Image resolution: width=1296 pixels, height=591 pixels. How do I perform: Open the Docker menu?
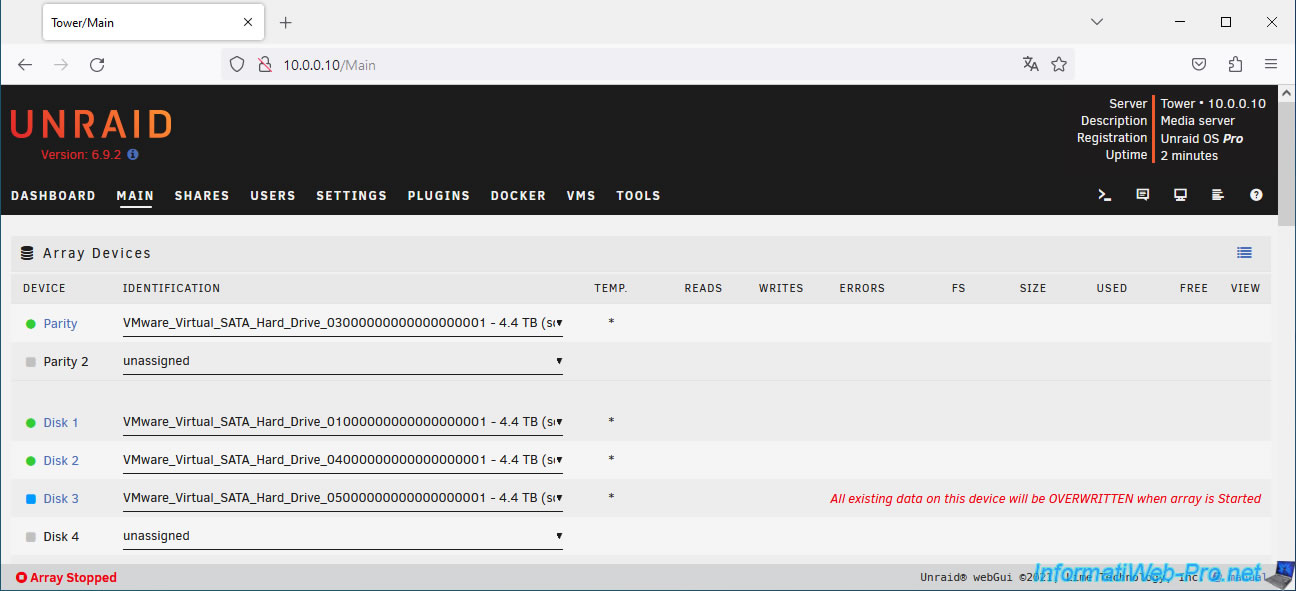518,196
